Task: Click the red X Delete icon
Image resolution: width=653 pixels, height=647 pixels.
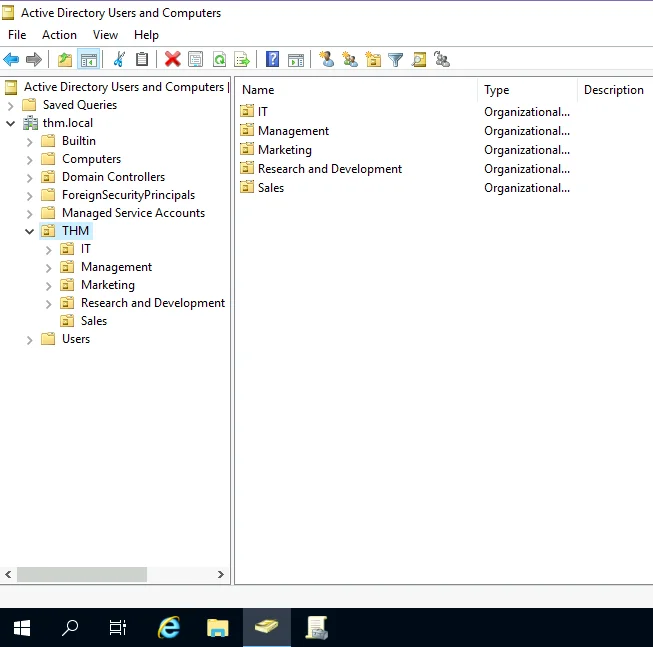Action: click(172, 60)
